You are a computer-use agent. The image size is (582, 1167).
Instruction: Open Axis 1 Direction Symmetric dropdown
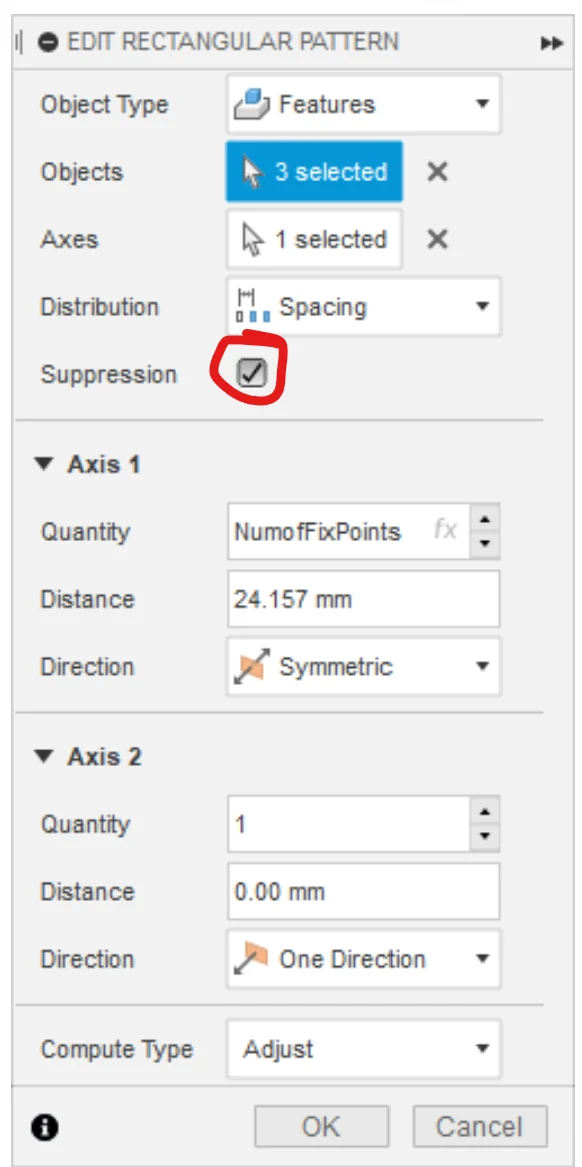364,666
